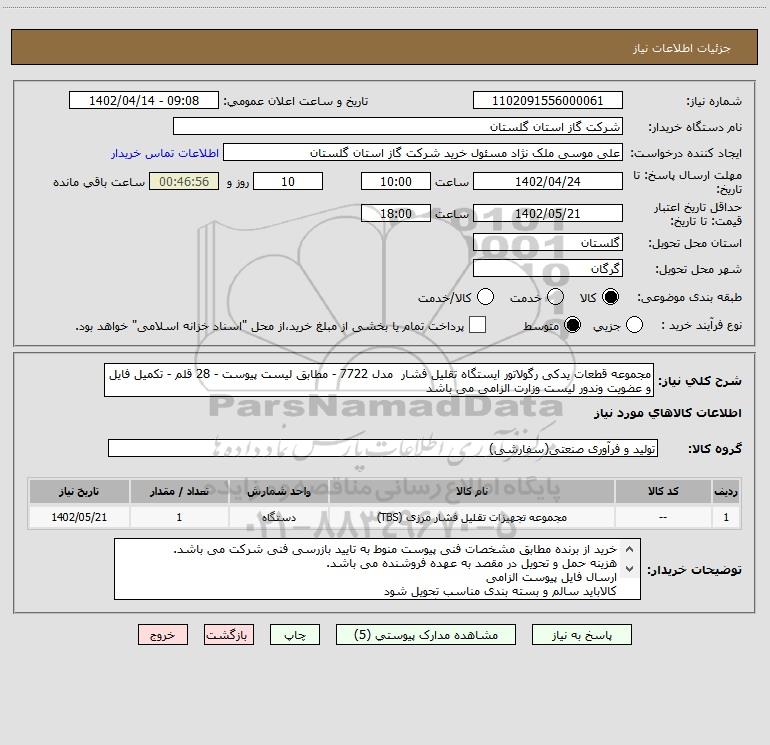Open مشاهده مدارک پیوستی (5) button
This screenshot has height=745, width=770.
426,635
